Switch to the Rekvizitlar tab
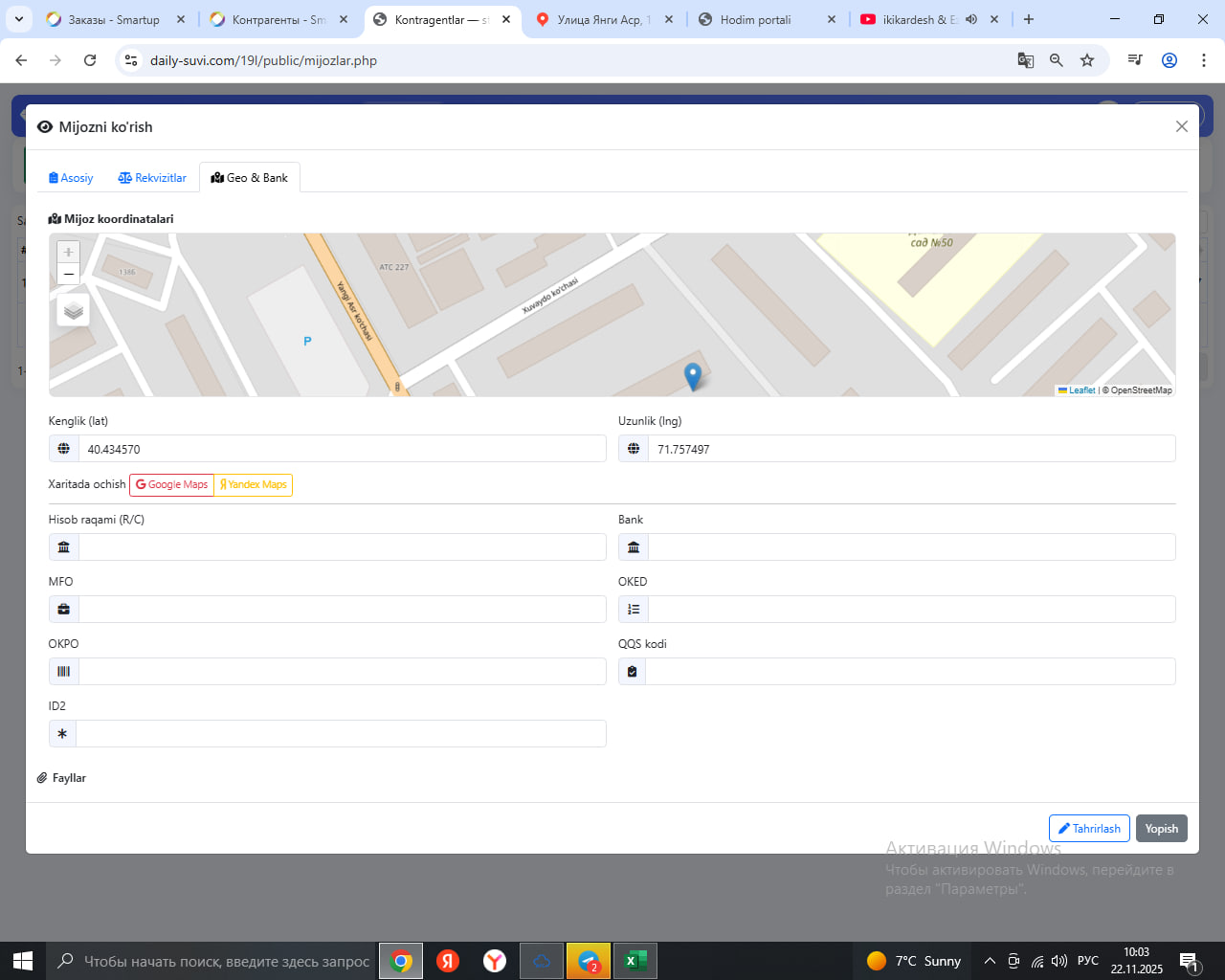 tap(152, 178)
